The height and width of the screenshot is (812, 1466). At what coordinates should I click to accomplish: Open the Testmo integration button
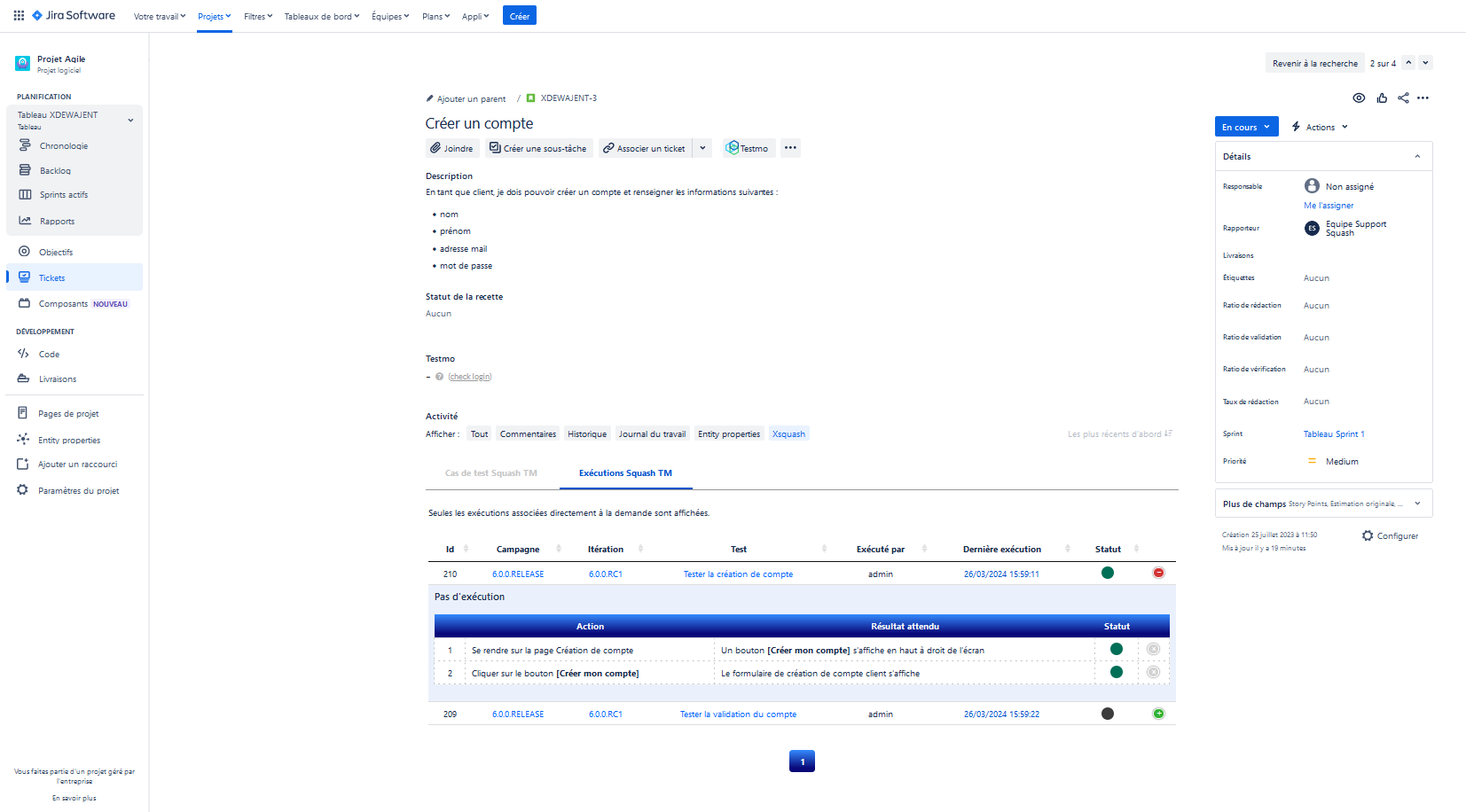[x=748, y=148]
